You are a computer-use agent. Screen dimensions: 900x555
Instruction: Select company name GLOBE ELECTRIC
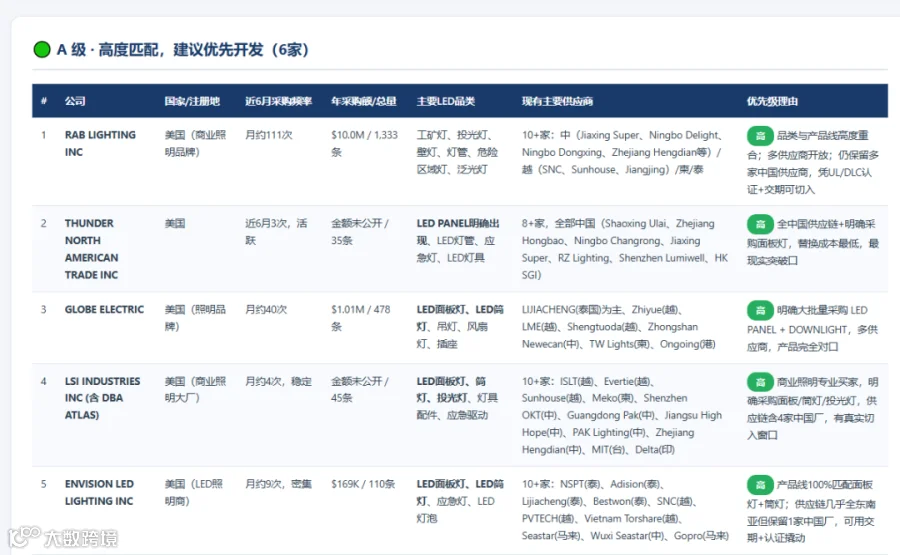click(104, 309)
